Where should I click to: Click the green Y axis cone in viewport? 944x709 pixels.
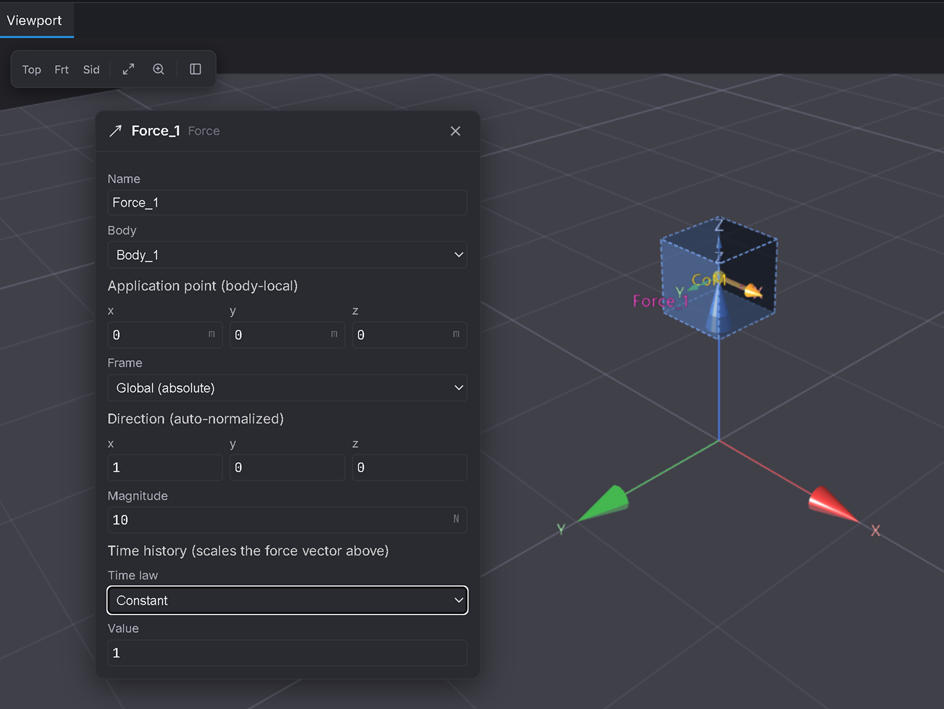(x=604, y=503)
